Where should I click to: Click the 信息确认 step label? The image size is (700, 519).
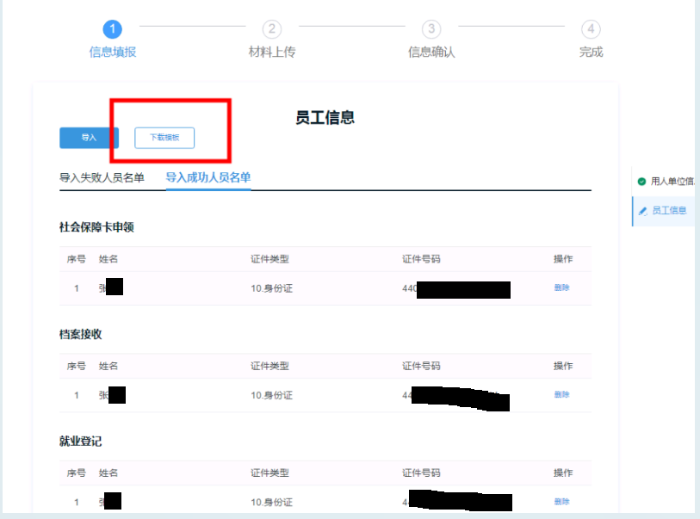pyautogui.click(x=431, y=52)
